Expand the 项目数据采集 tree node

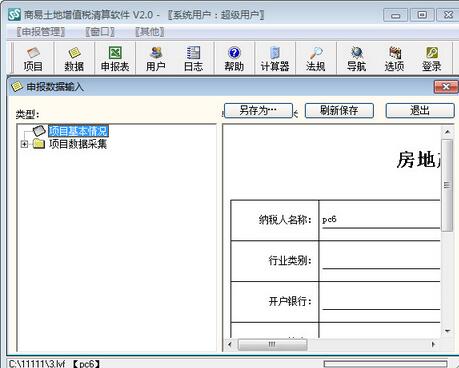click(x=24, y=144)
